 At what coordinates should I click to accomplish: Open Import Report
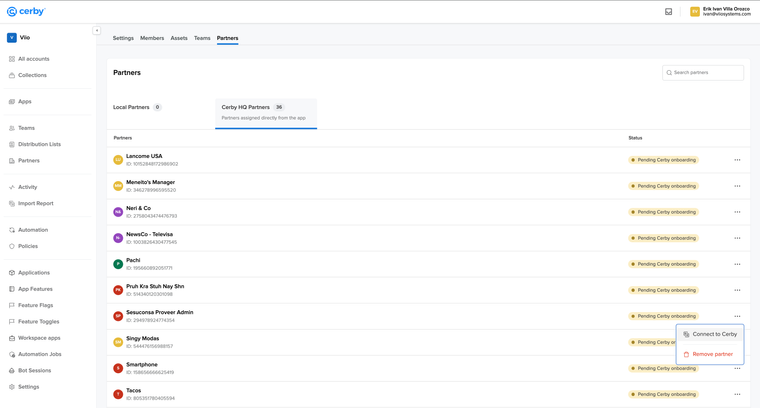tap(31, 204)
